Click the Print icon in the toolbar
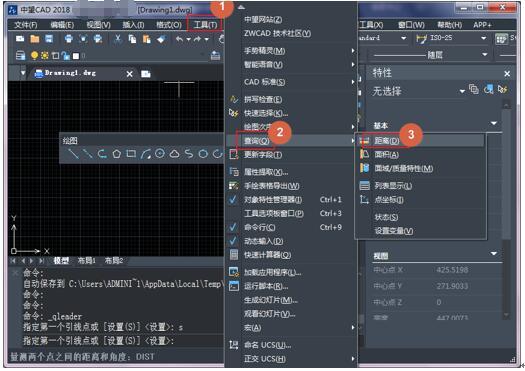This screenshot has height=371, width=525. (x=69, y=39)
